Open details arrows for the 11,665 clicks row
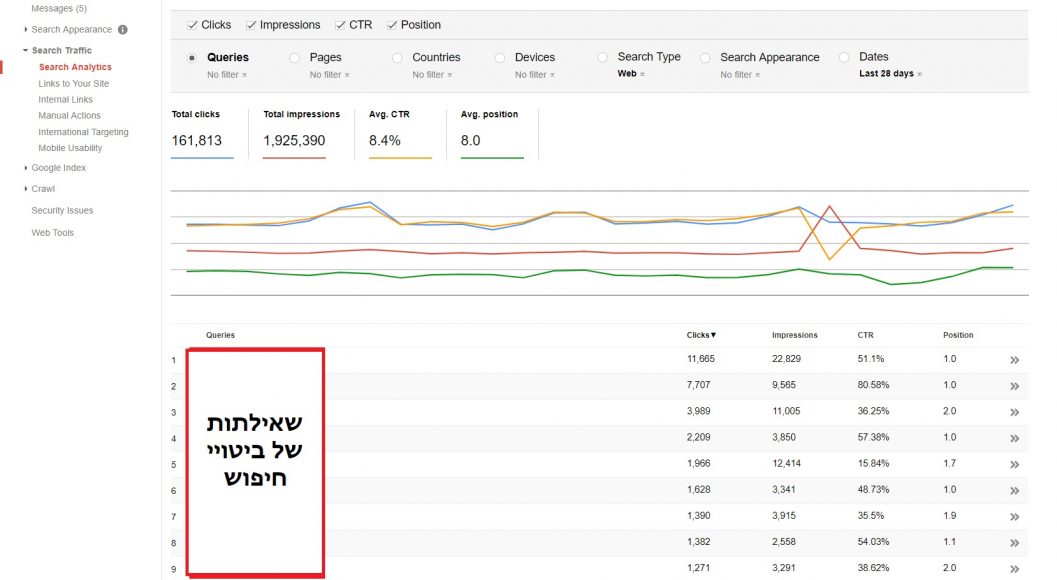 tap(1014, 360)
